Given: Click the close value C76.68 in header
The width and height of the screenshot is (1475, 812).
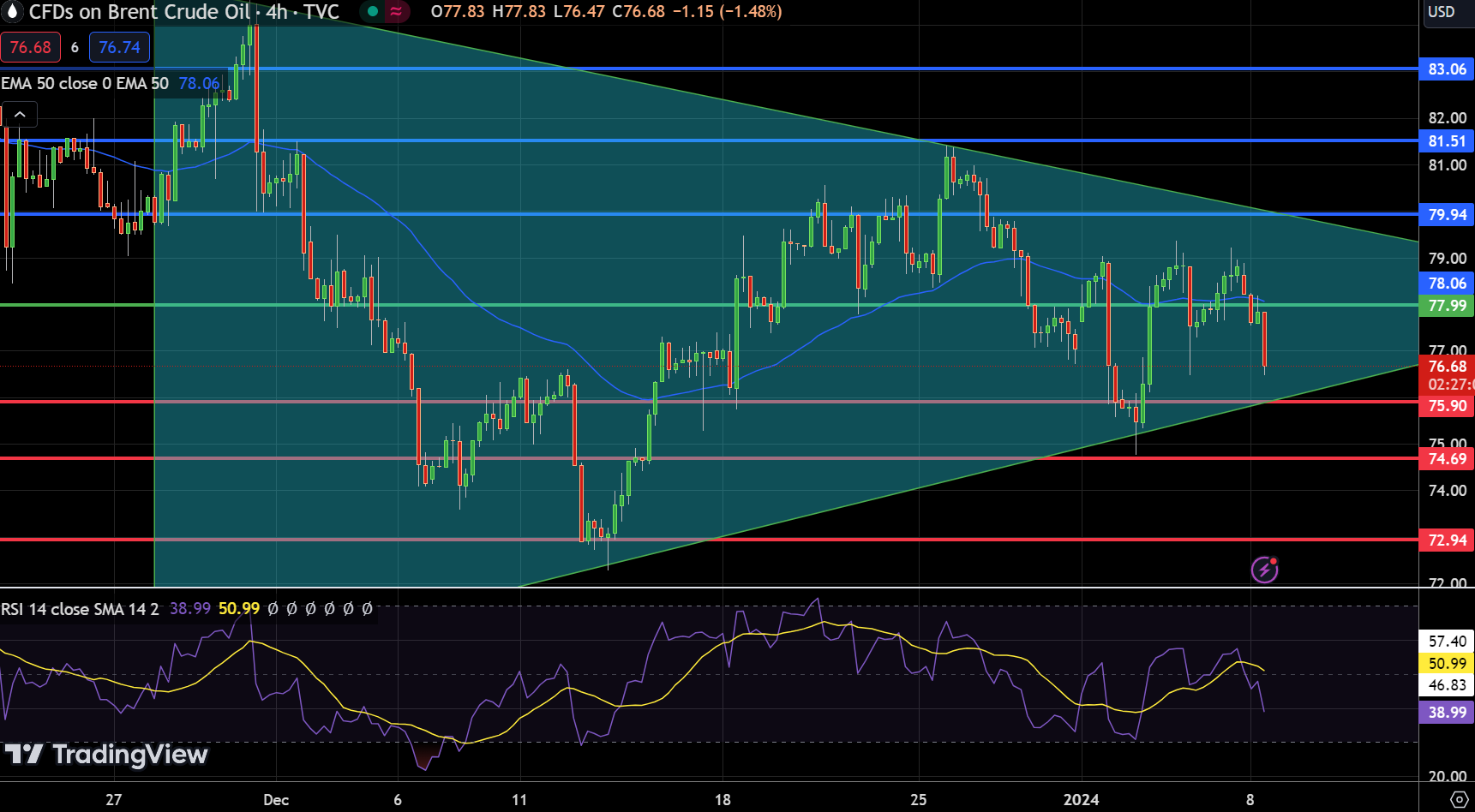Looking at the screenshot, I should [639, 12].
